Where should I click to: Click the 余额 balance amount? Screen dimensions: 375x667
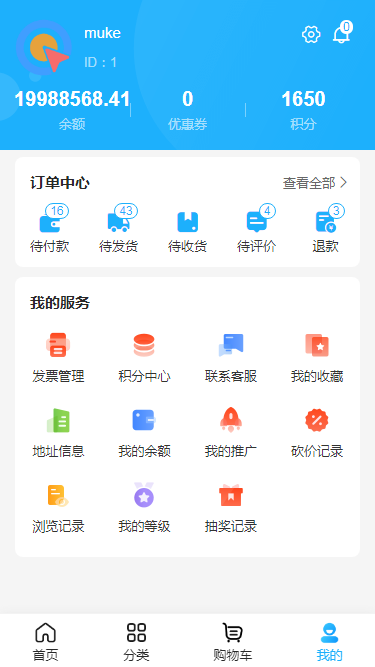(72, 99)
